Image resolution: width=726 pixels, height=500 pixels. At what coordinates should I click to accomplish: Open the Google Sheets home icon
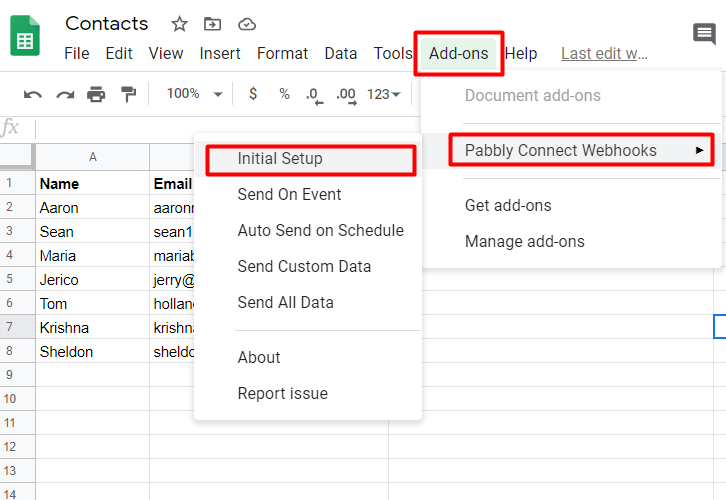coord(25,36)
